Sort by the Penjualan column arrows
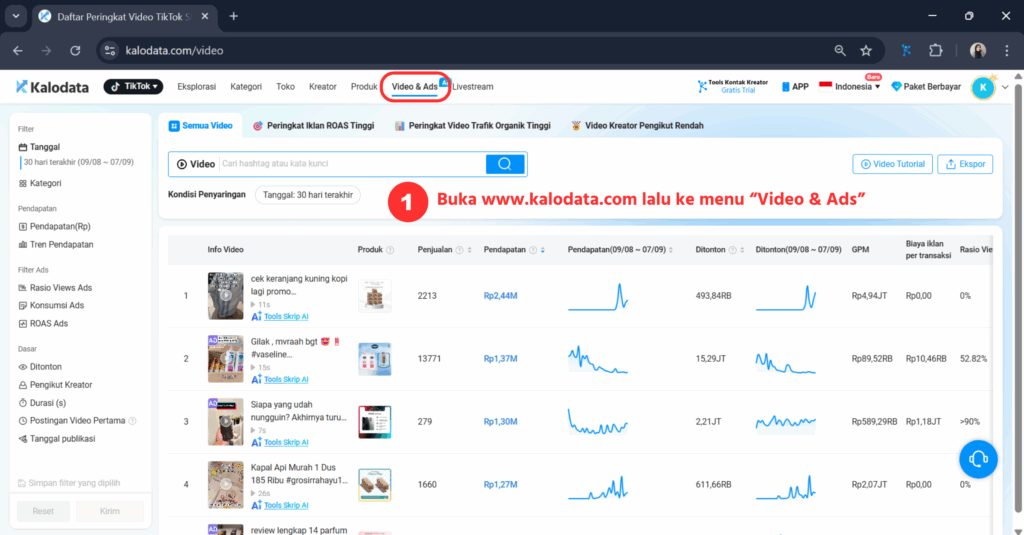This screenshot has height=535, width=1024. [469, 250]
